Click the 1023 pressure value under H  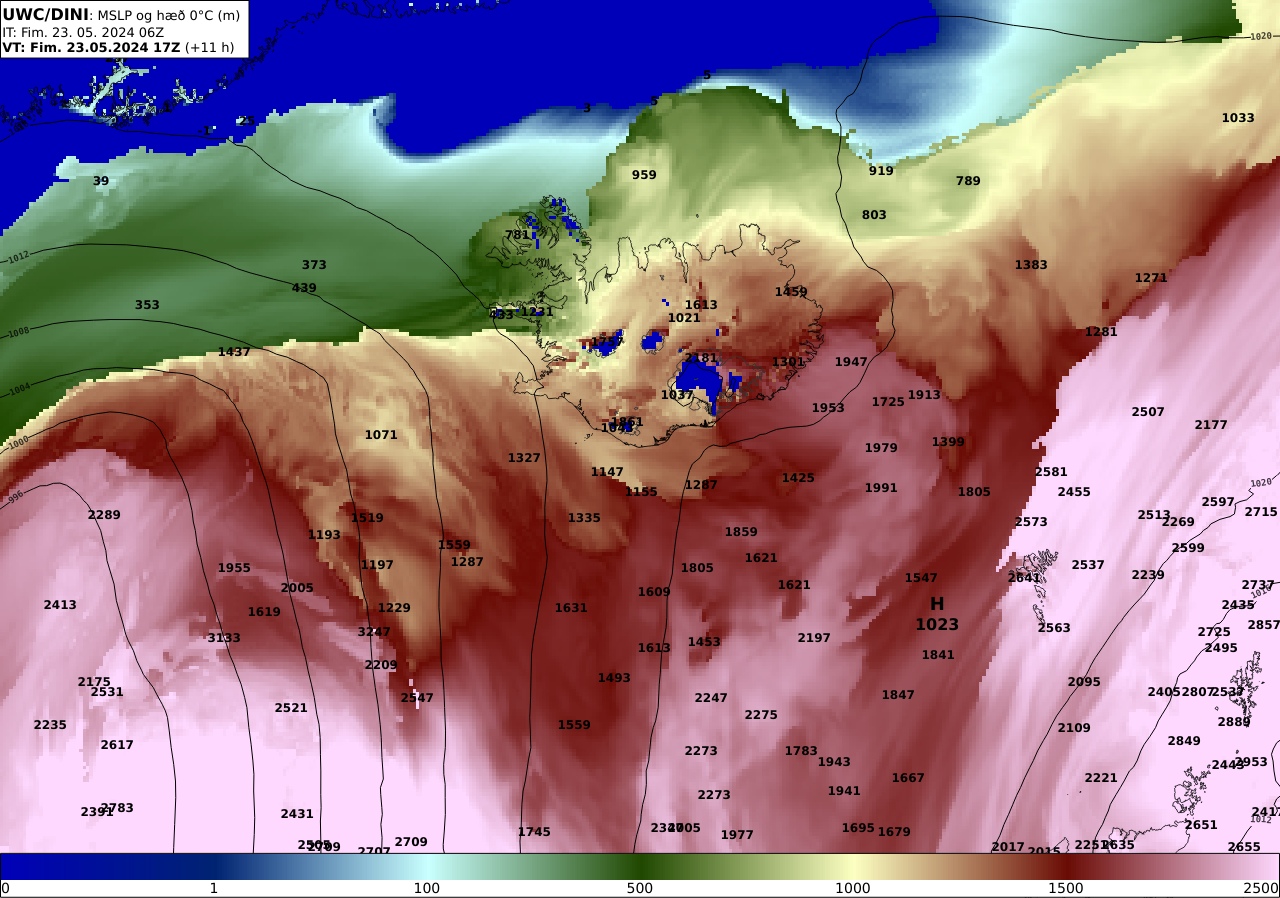tap(937, 625)
